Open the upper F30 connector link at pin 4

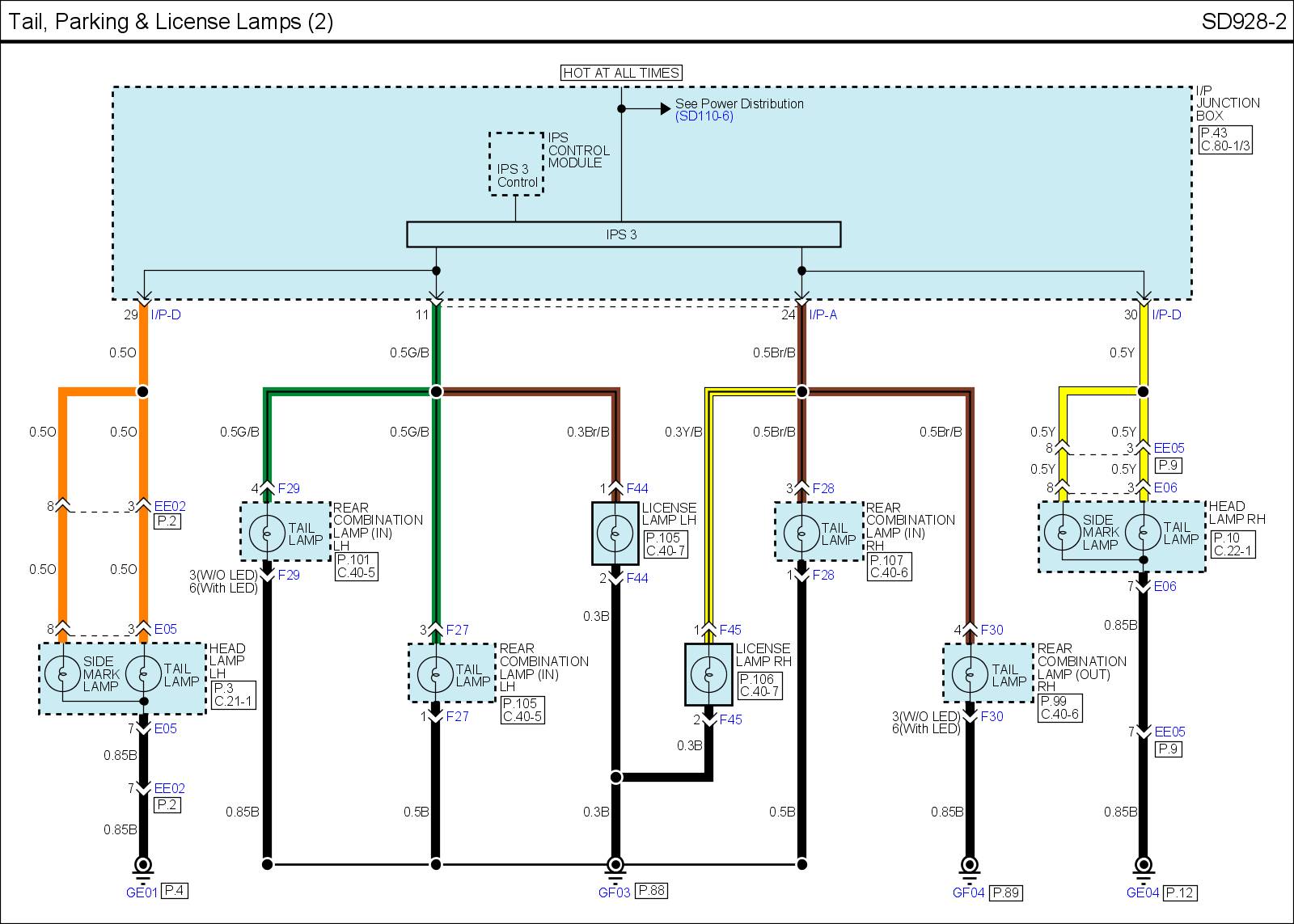992,630
